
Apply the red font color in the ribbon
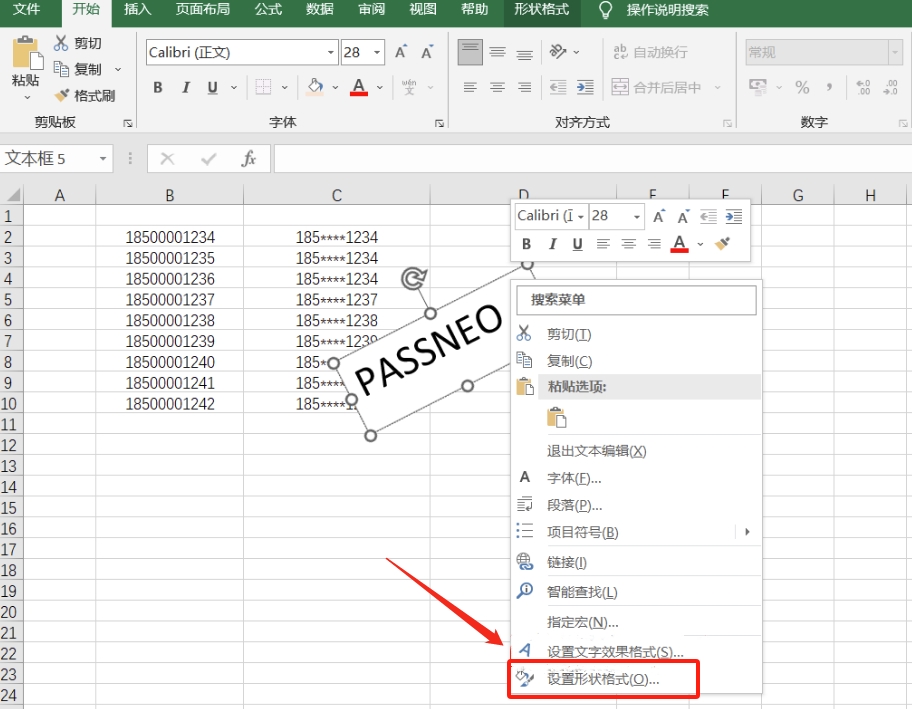tap(359, 87)
